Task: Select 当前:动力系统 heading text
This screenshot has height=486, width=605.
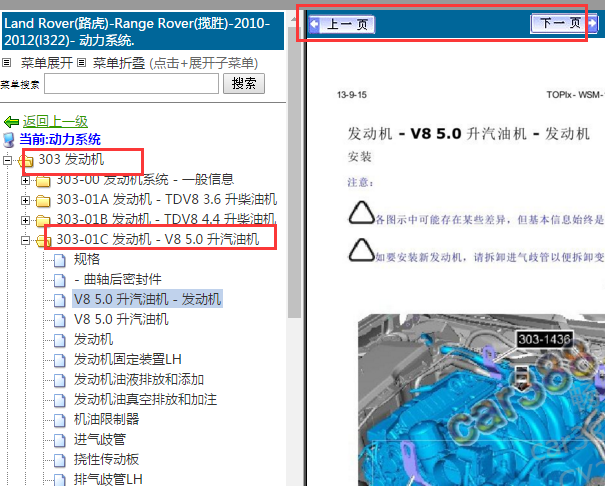Action: click(x=60, y=139)
